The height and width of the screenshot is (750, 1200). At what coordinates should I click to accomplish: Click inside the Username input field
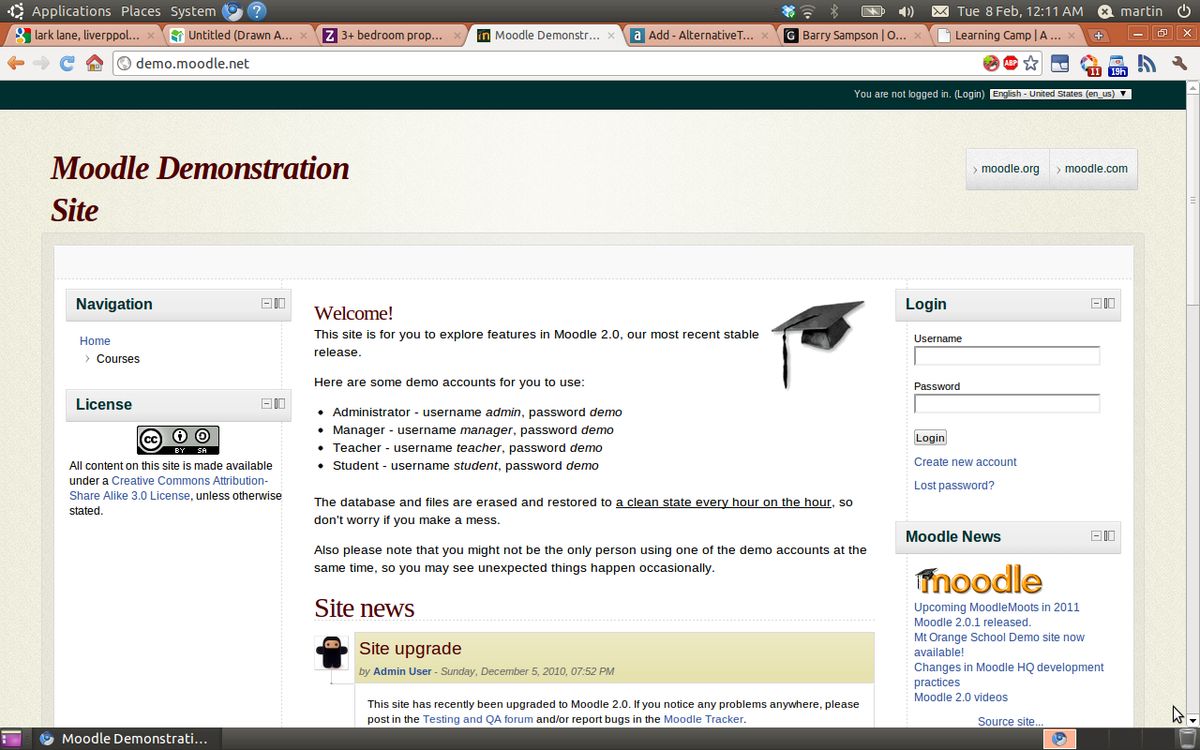1005,355
